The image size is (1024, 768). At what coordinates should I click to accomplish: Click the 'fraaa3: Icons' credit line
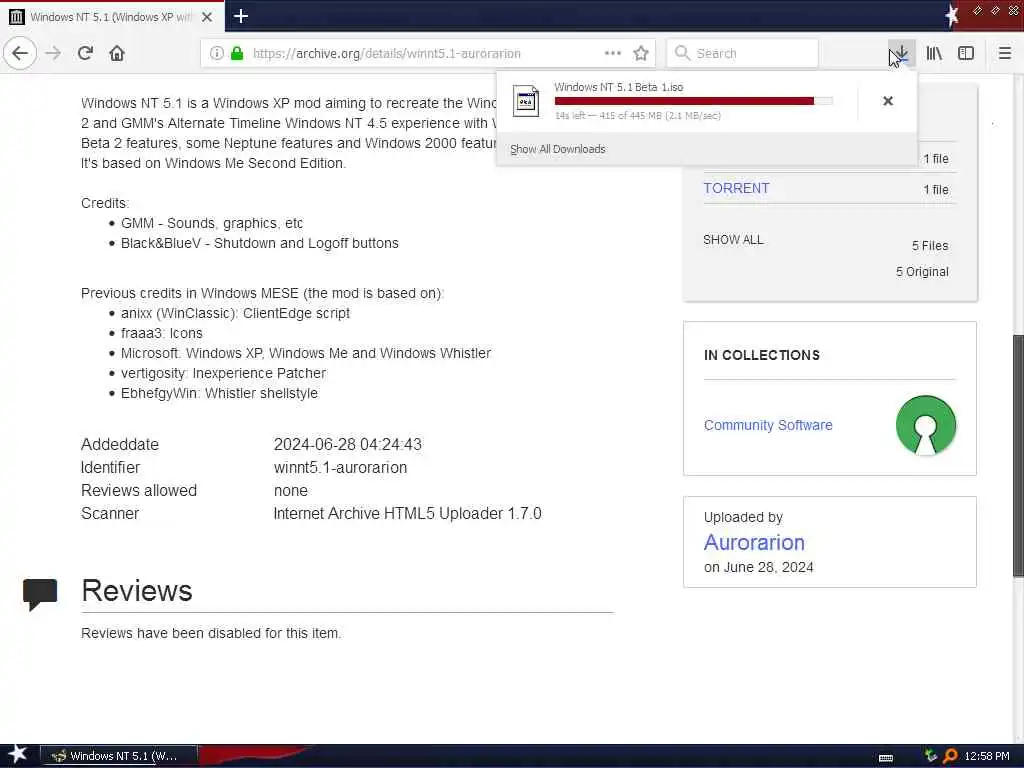(x=161, y=333)
